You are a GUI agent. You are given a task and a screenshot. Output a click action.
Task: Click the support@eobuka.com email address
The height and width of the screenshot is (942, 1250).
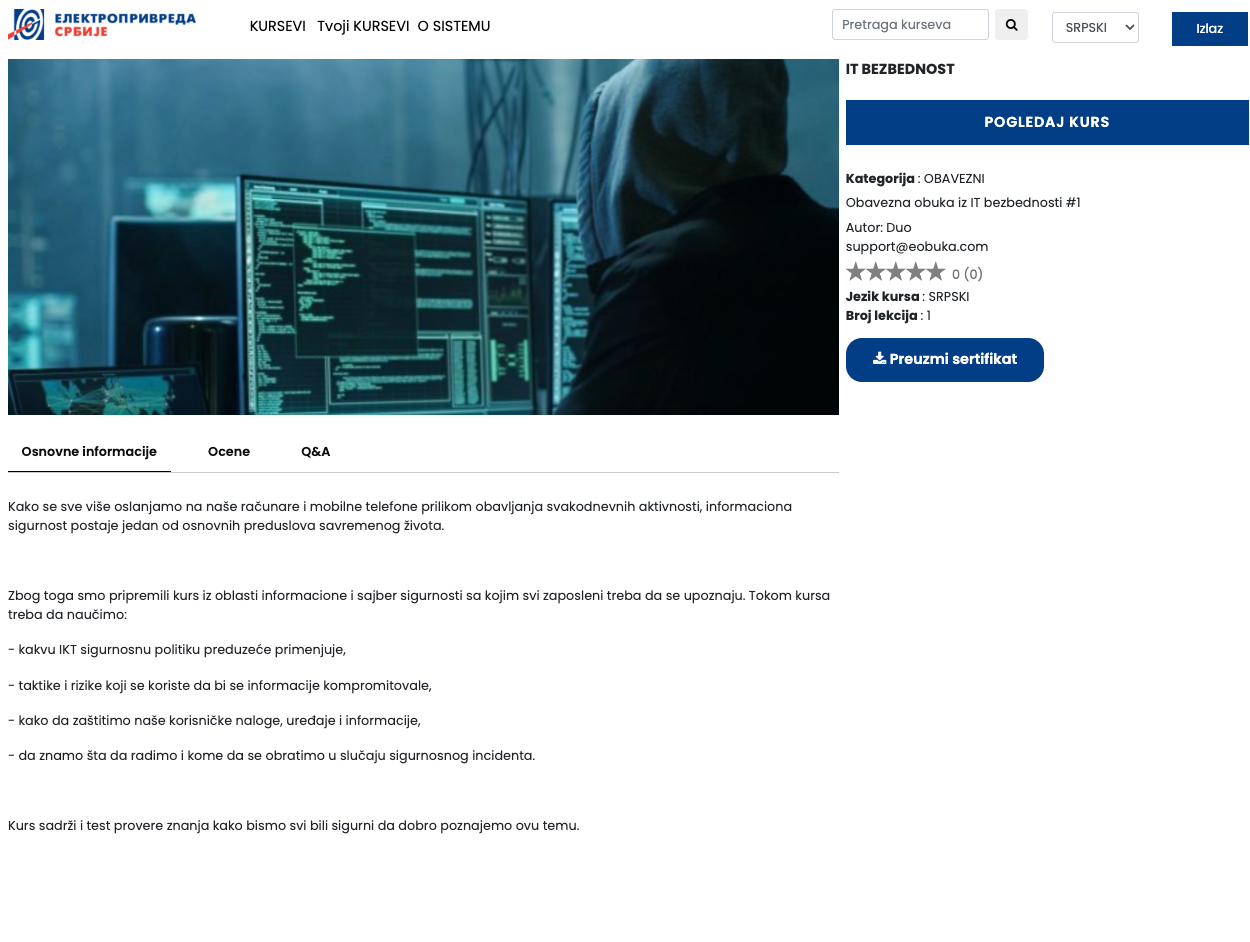coord(916,247)
